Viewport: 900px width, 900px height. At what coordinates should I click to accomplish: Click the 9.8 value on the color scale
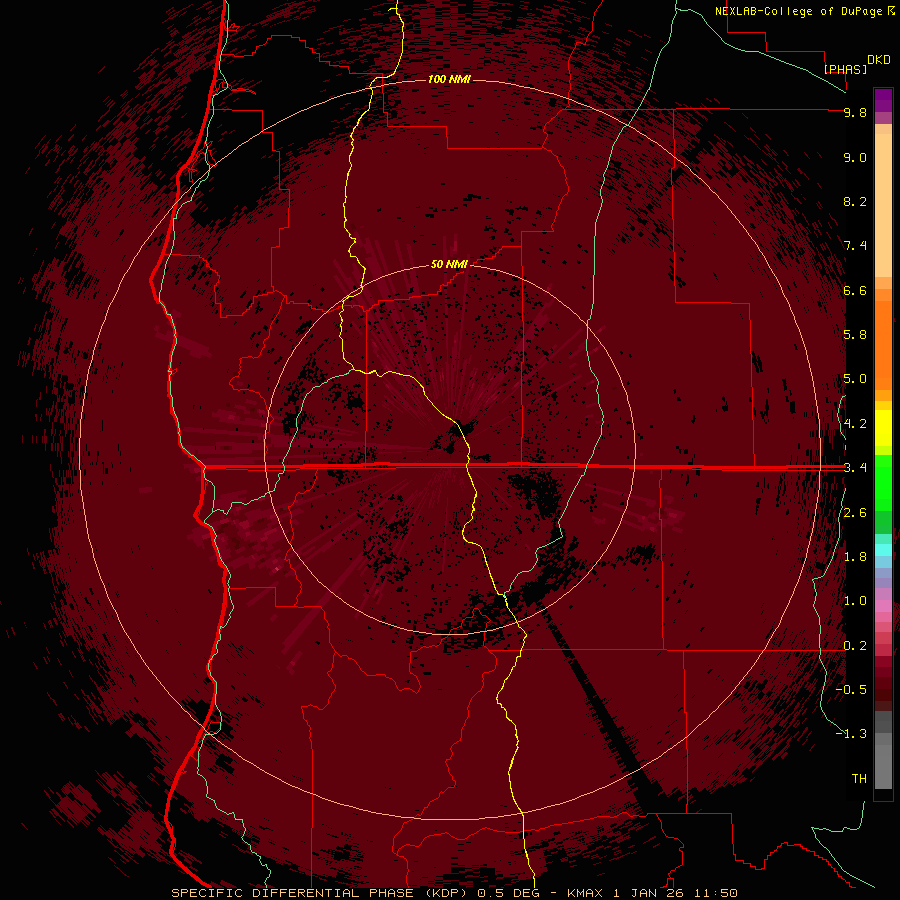855,113
